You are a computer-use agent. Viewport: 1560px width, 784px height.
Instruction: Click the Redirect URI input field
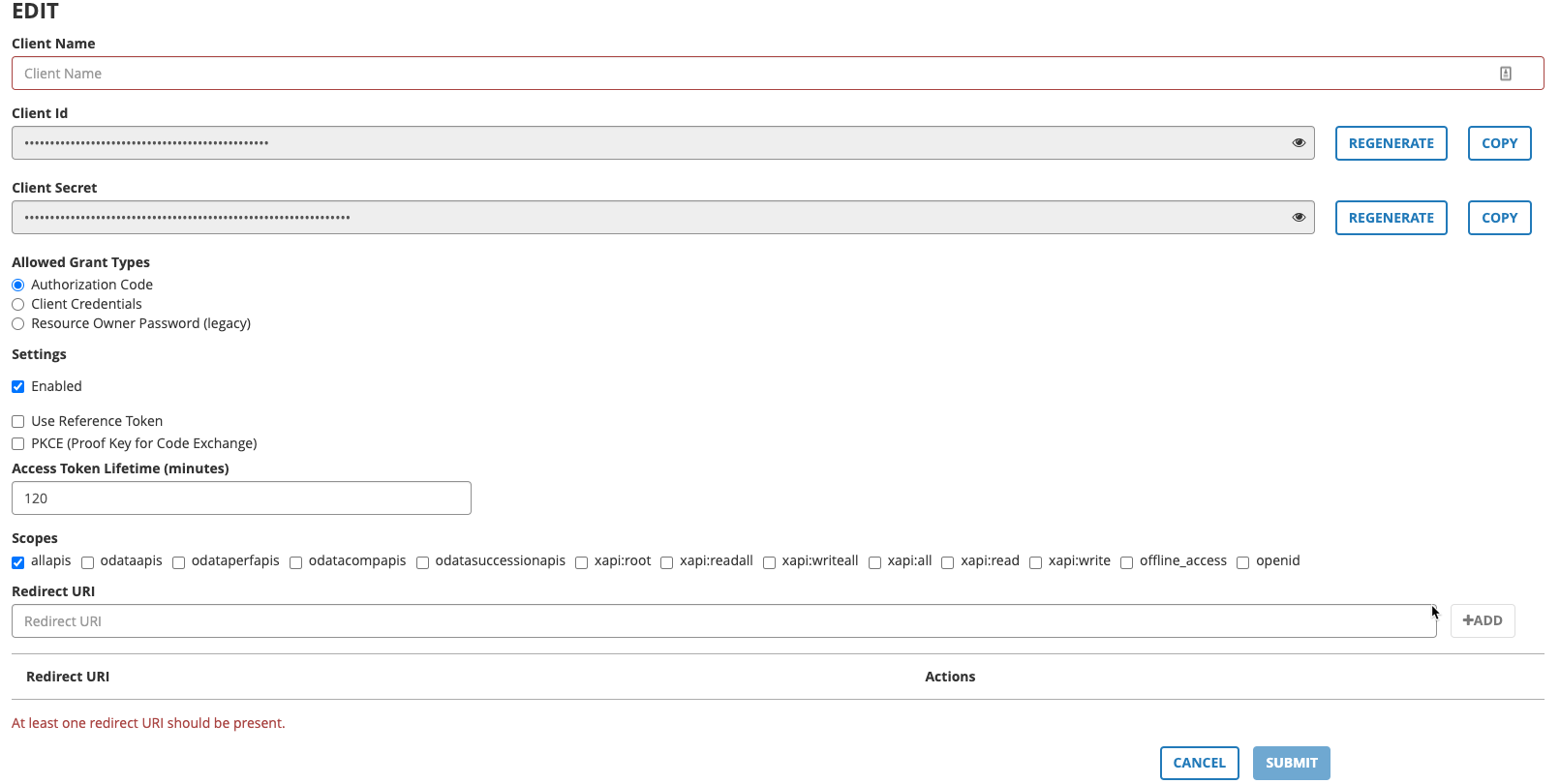[723, 621]
